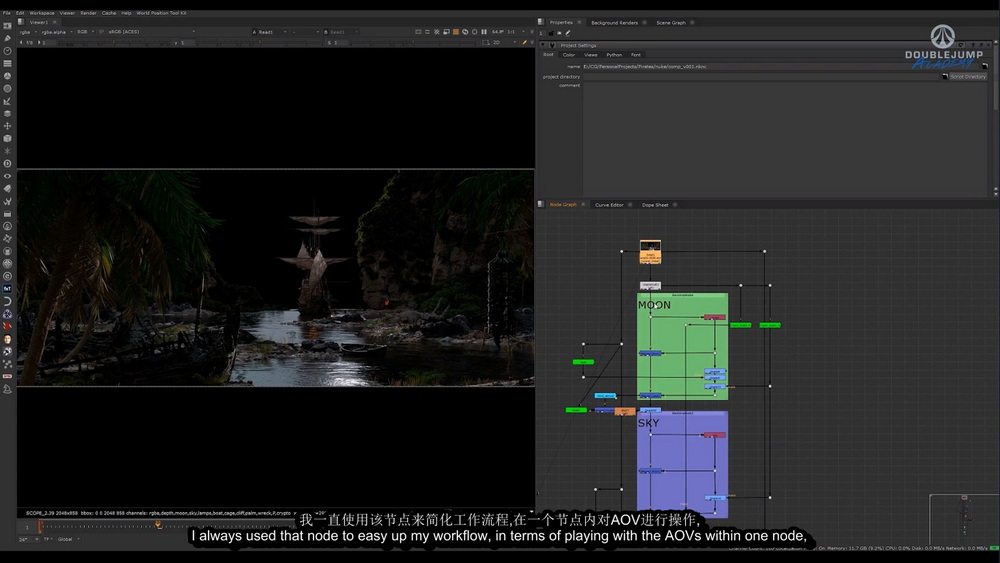The width and height of the screenshot is (1000, 563).
Task: Switch to Curve Editor tab
Action: (x=609, y=205)
